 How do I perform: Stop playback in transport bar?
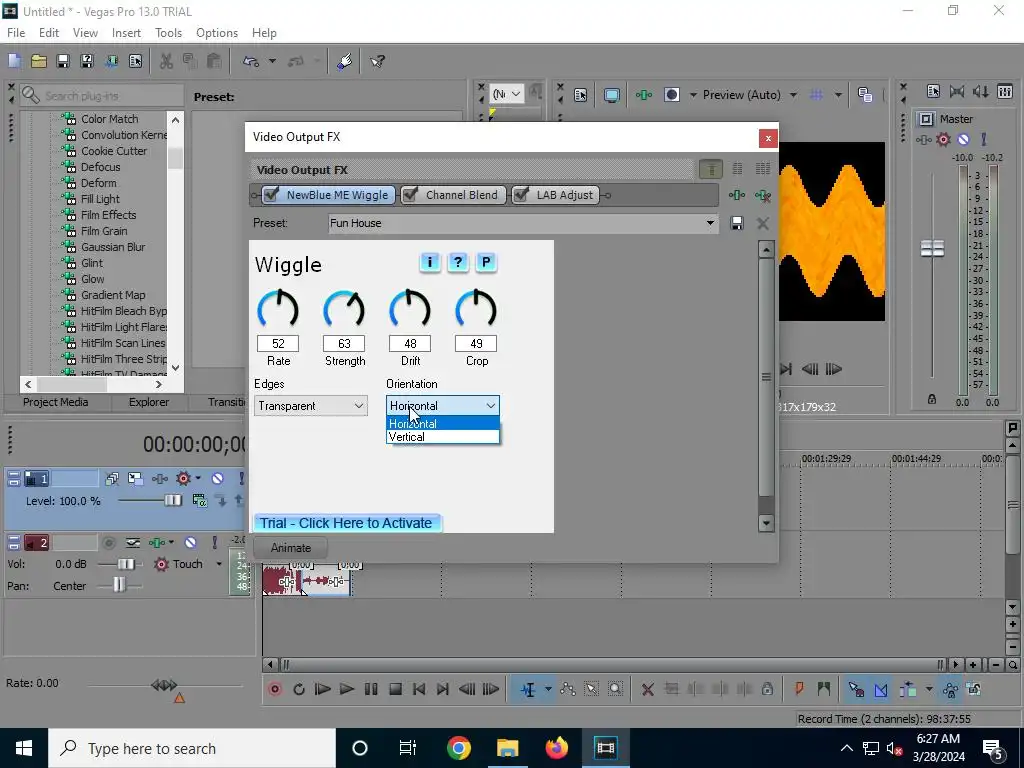(x=395, y=689)
